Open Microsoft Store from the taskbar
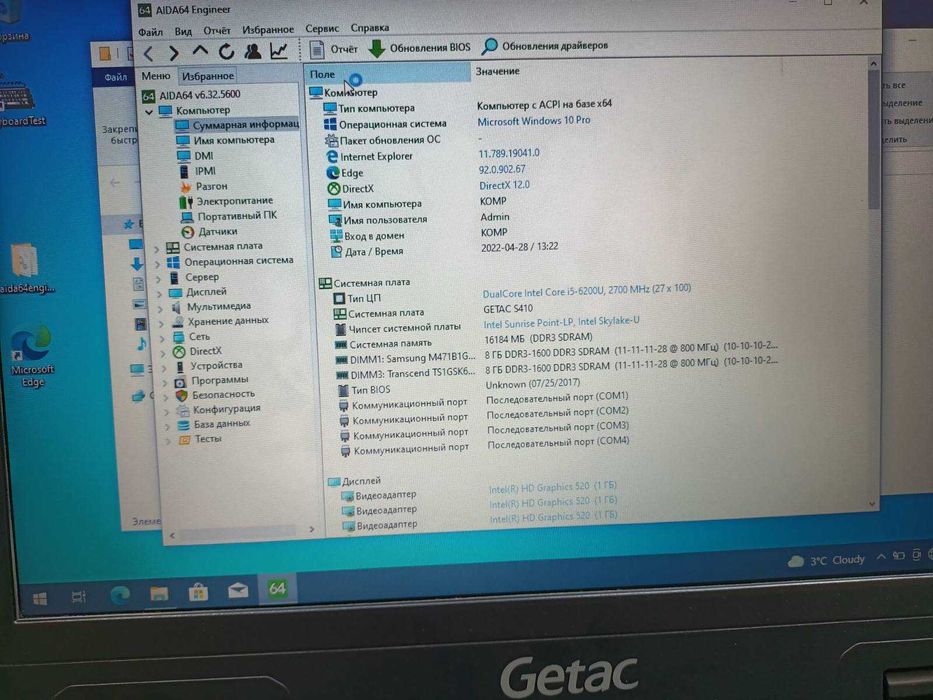Screen dimensions: 933x700 click(x=198, y=592)
